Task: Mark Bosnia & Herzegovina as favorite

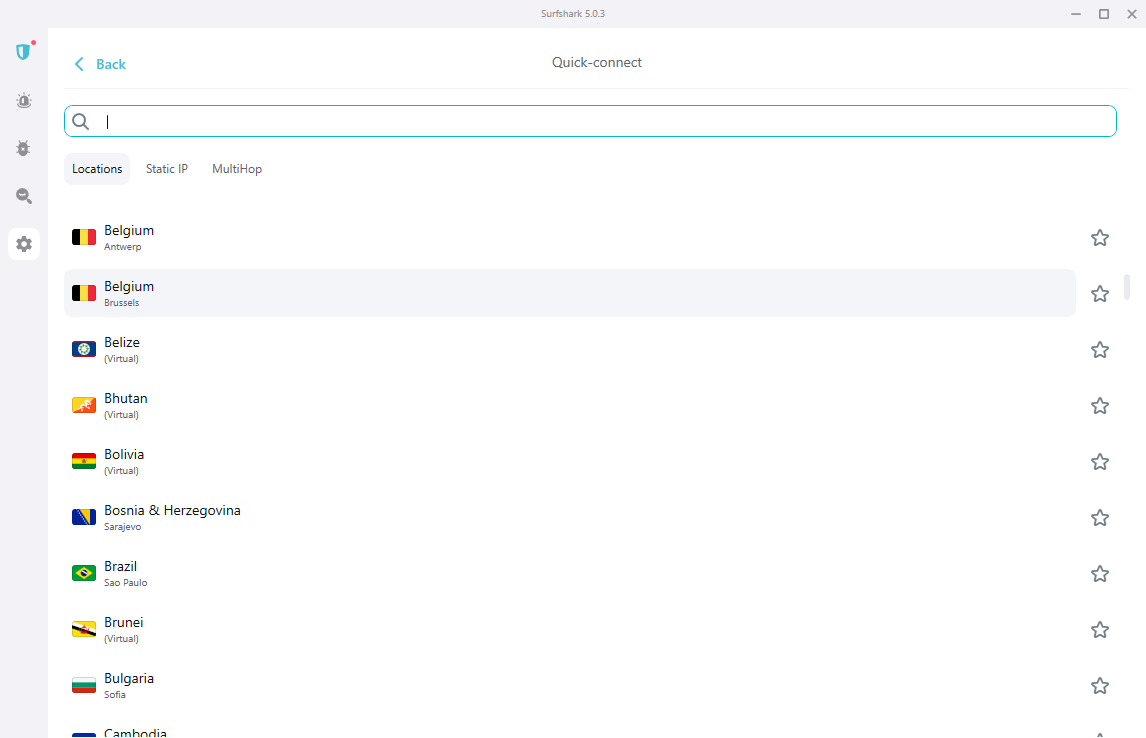Action: tap(1100, 517)
